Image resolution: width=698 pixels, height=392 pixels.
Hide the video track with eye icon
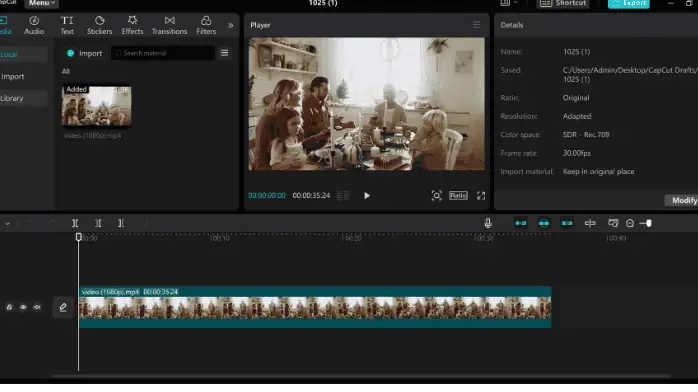(23, 307)
